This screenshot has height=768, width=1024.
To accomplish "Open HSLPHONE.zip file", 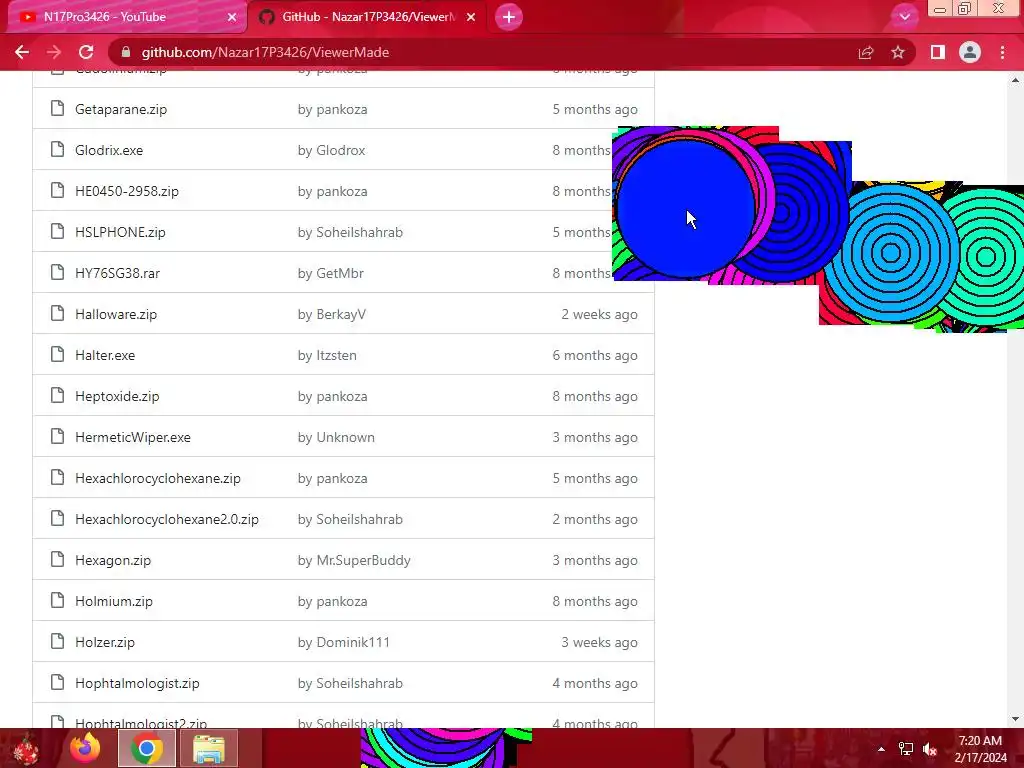I will pyautogui.click(x=120, y=232).
